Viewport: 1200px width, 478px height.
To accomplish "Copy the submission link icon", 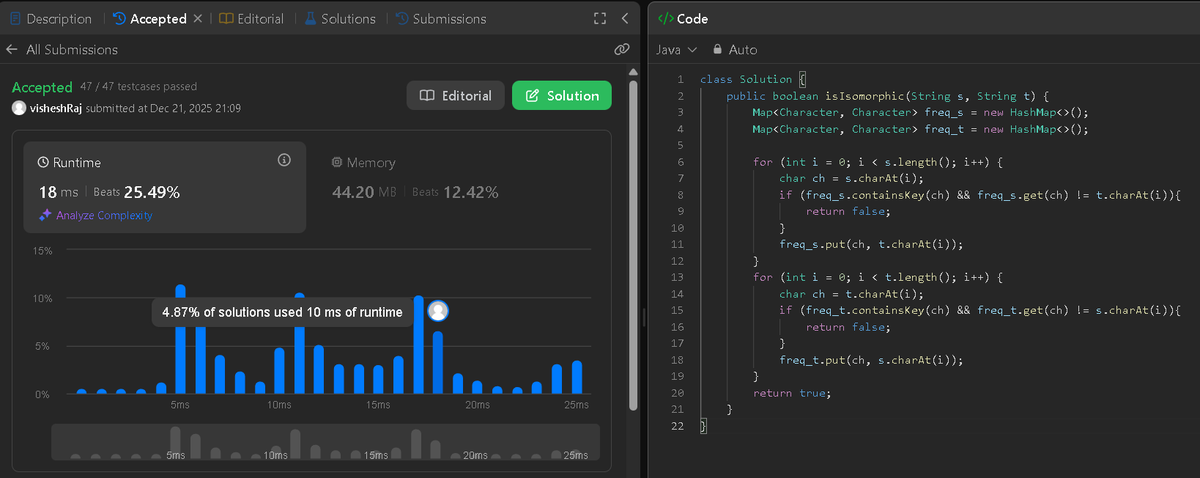I will click(x=621, y=49).
